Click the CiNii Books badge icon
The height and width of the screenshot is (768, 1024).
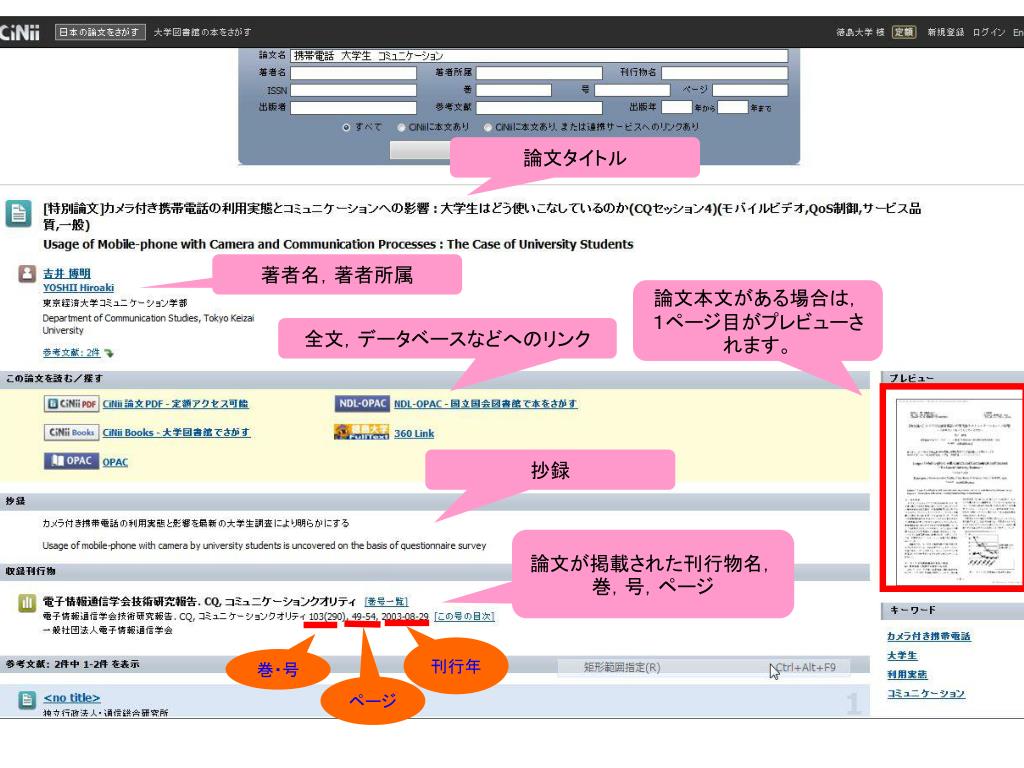point(71,432)
